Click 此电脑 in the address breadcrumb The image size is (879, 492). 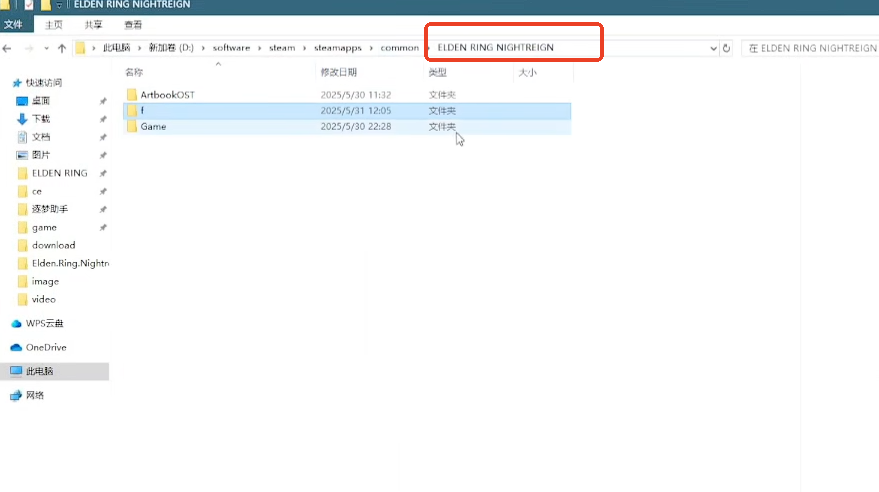pyautogui.click(x=117, y=48)
